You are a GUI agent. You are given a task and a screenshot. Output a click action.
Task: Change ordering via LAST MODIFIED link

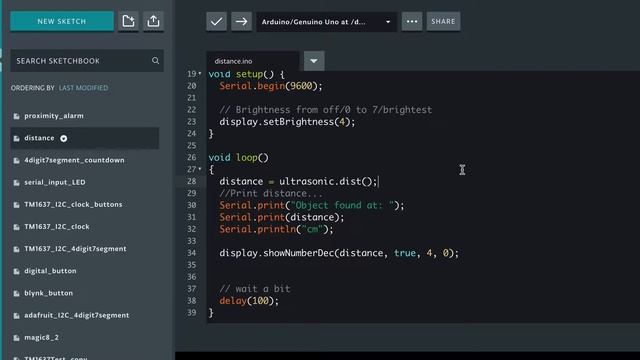point(84,88)
